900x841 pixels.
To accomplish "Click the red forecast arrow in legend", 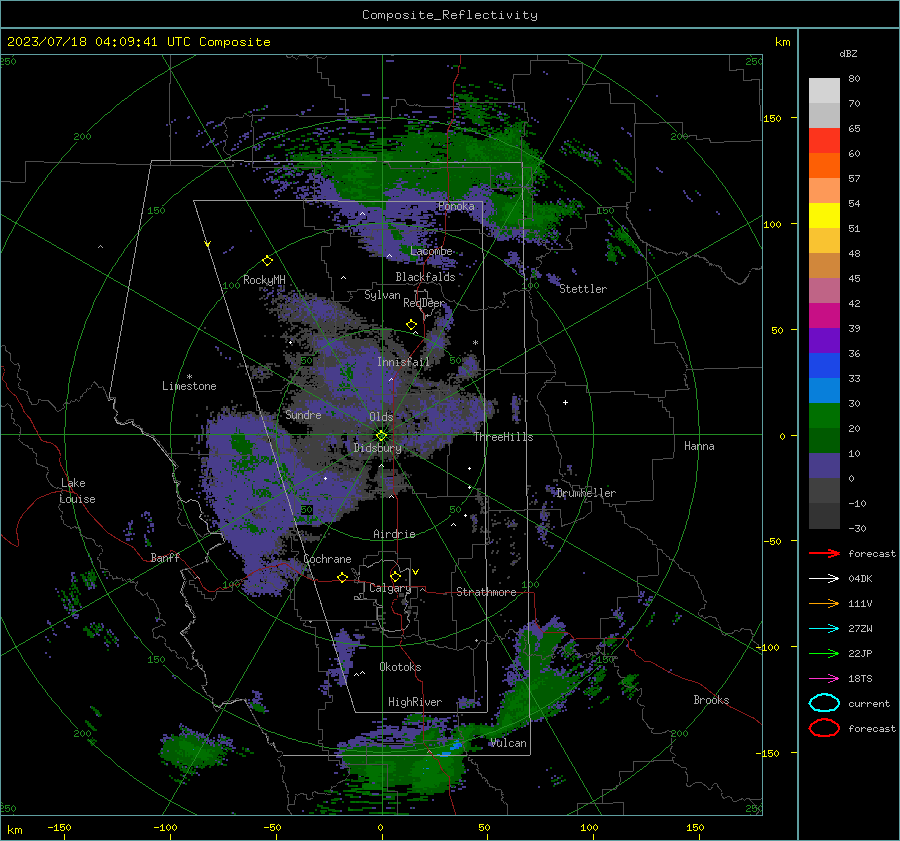I will [824, 553].
